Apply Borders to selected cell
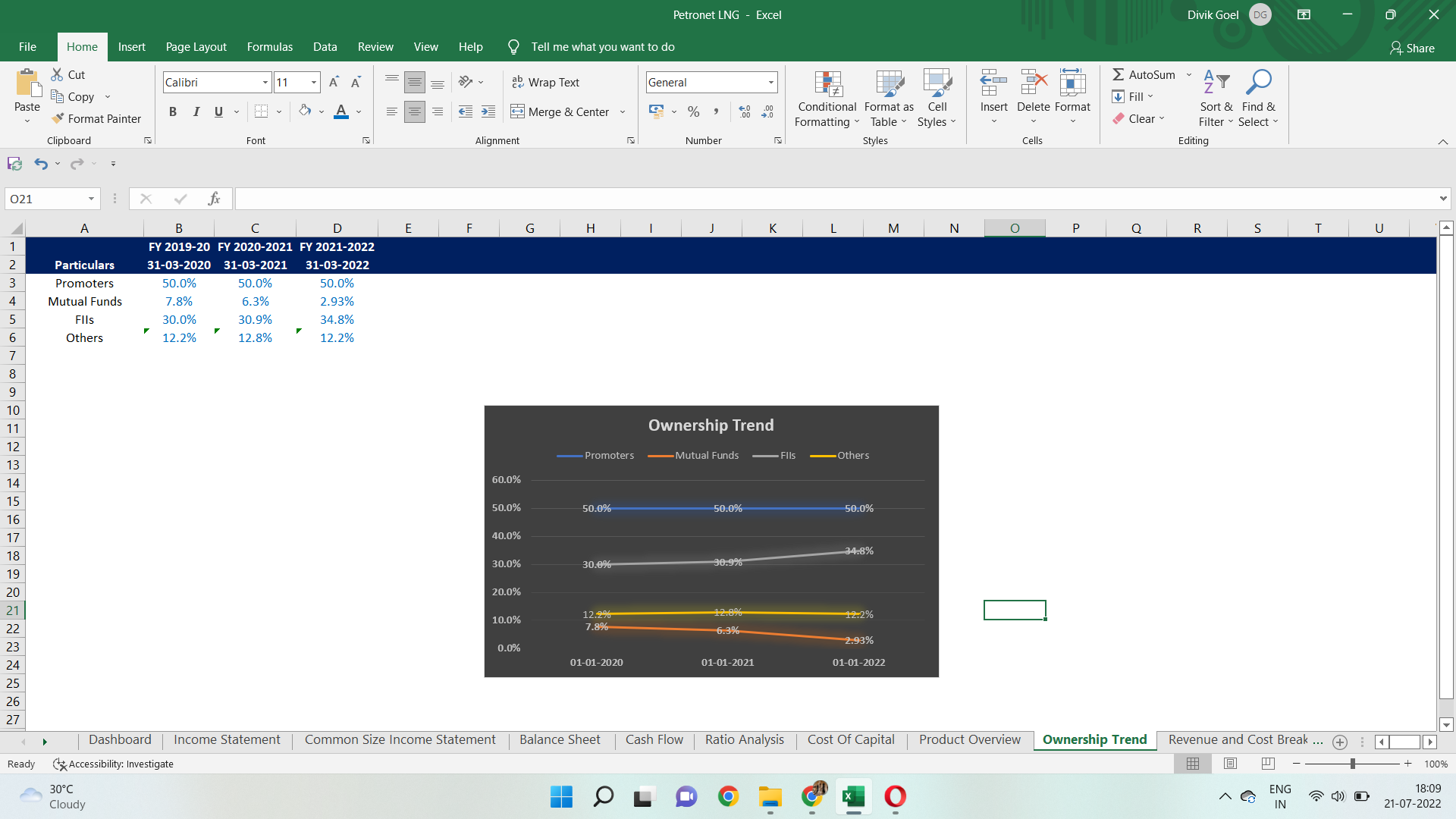 pos(261,111)
